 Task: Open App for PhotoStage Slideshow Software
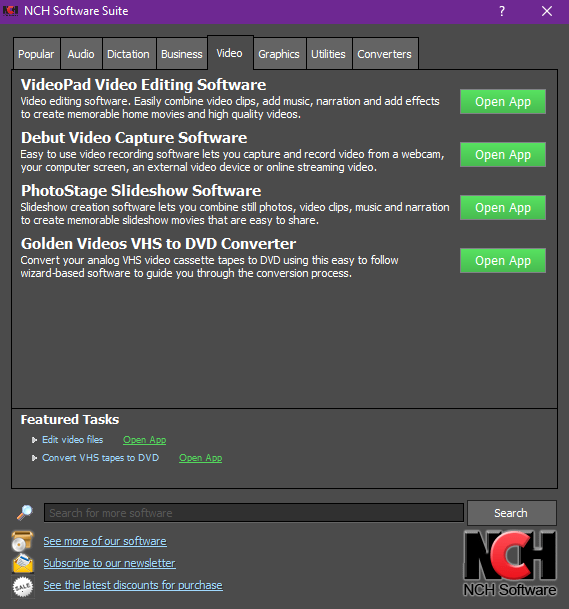coord(503,208)
